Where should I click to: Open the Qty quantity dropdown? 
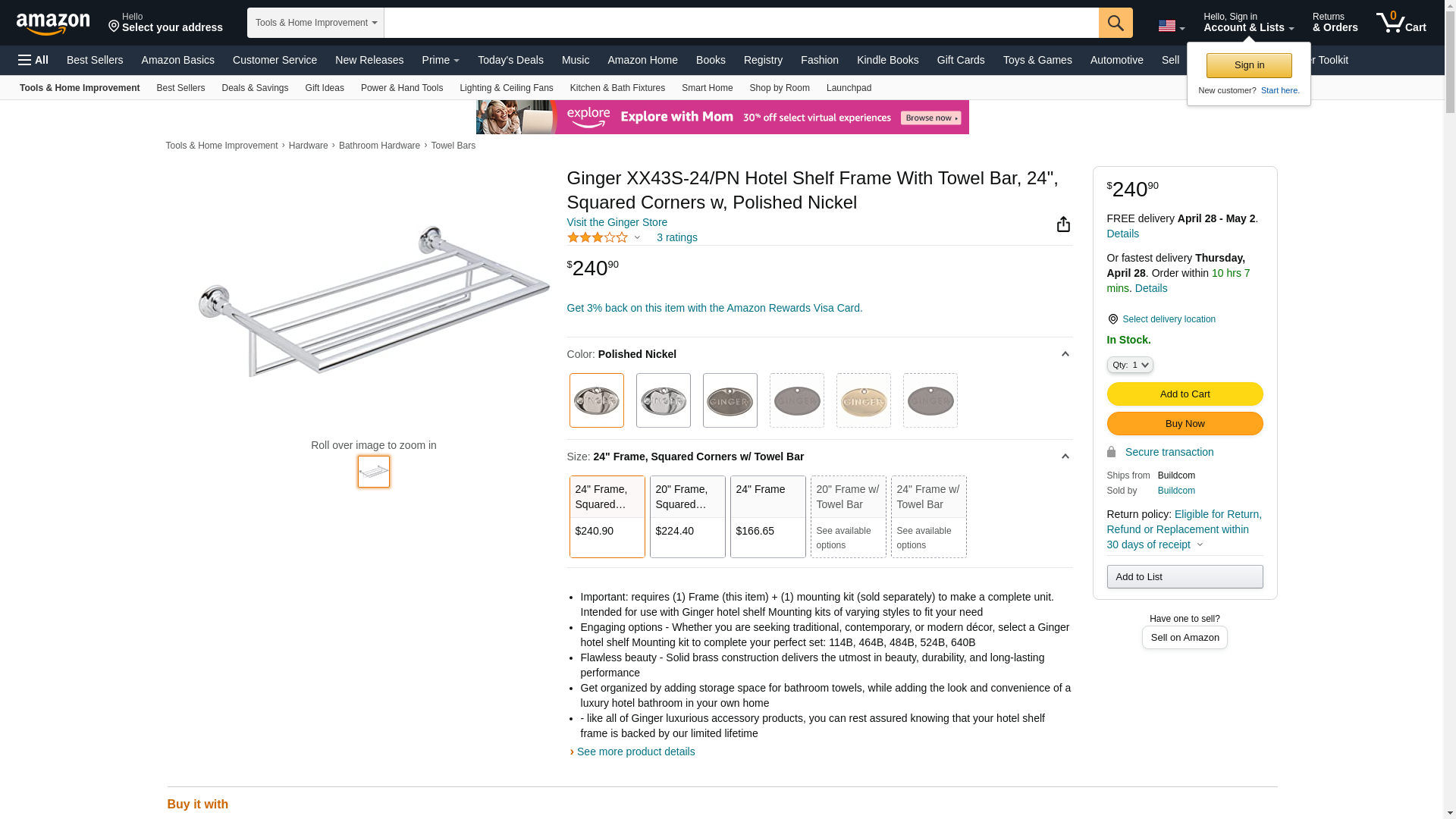(1130, 365)
